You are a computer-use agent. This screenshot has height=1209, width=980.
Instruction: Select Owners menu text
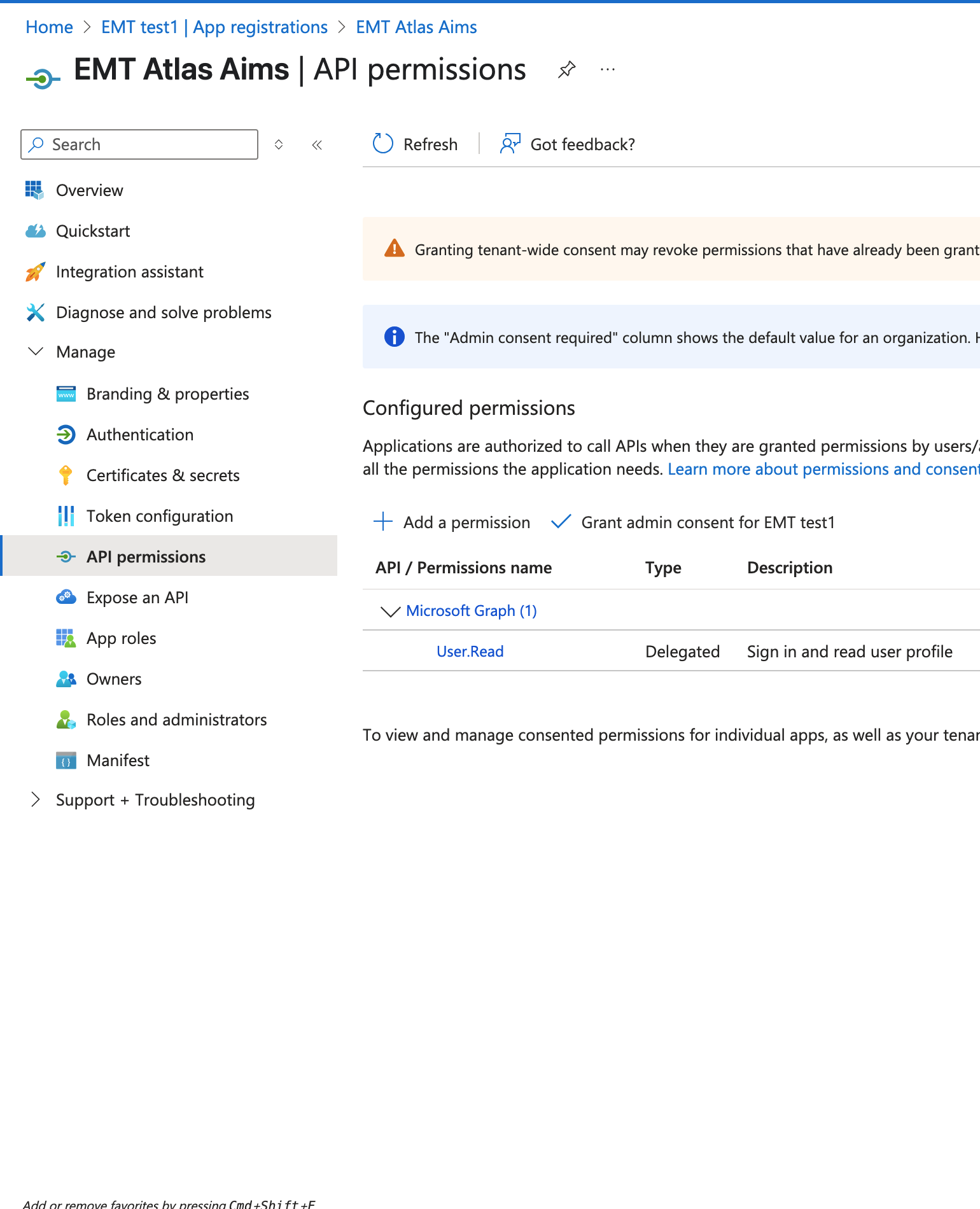114,679
